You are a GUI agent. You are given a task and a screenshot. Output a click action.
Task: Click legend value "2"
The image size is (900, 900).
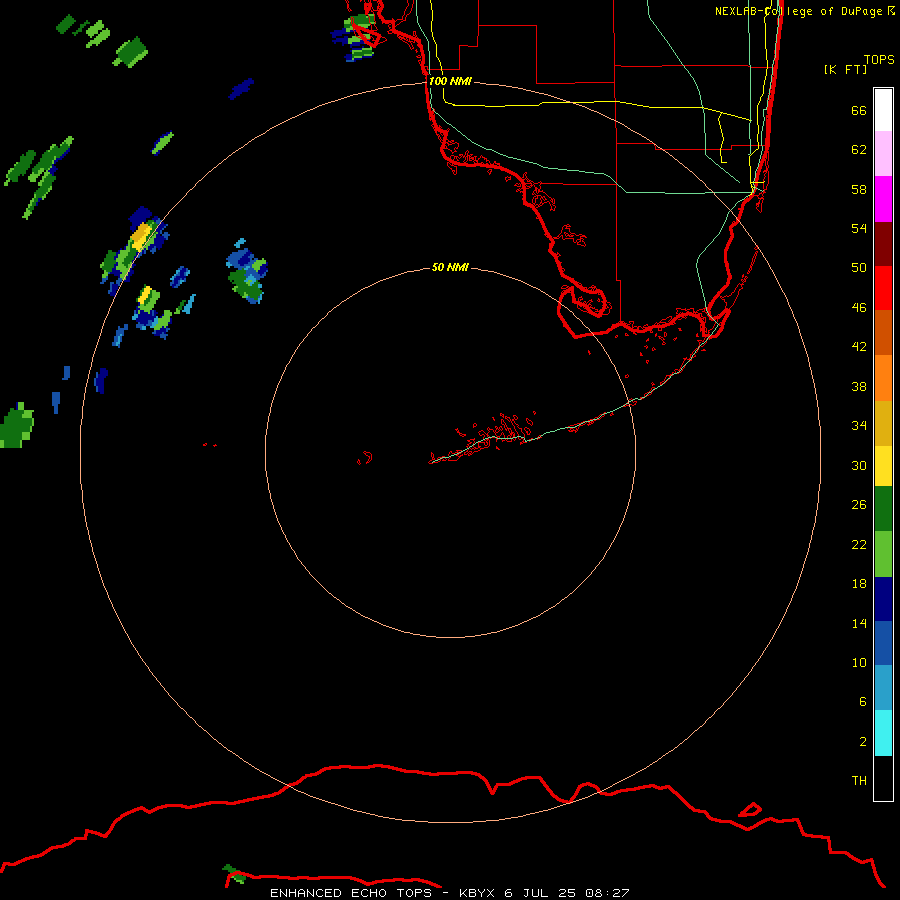pyautogui.click(x=863, y=742)
